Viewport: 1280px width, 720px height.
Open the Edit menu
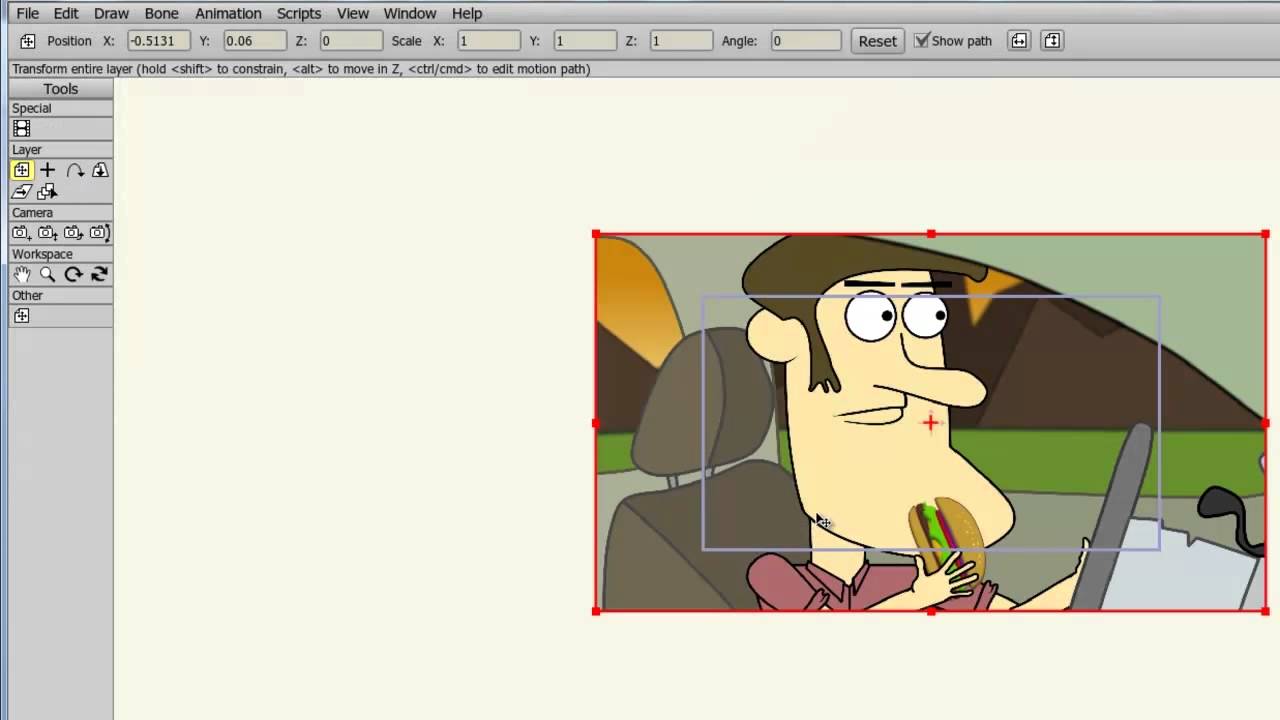coord(66,13)
